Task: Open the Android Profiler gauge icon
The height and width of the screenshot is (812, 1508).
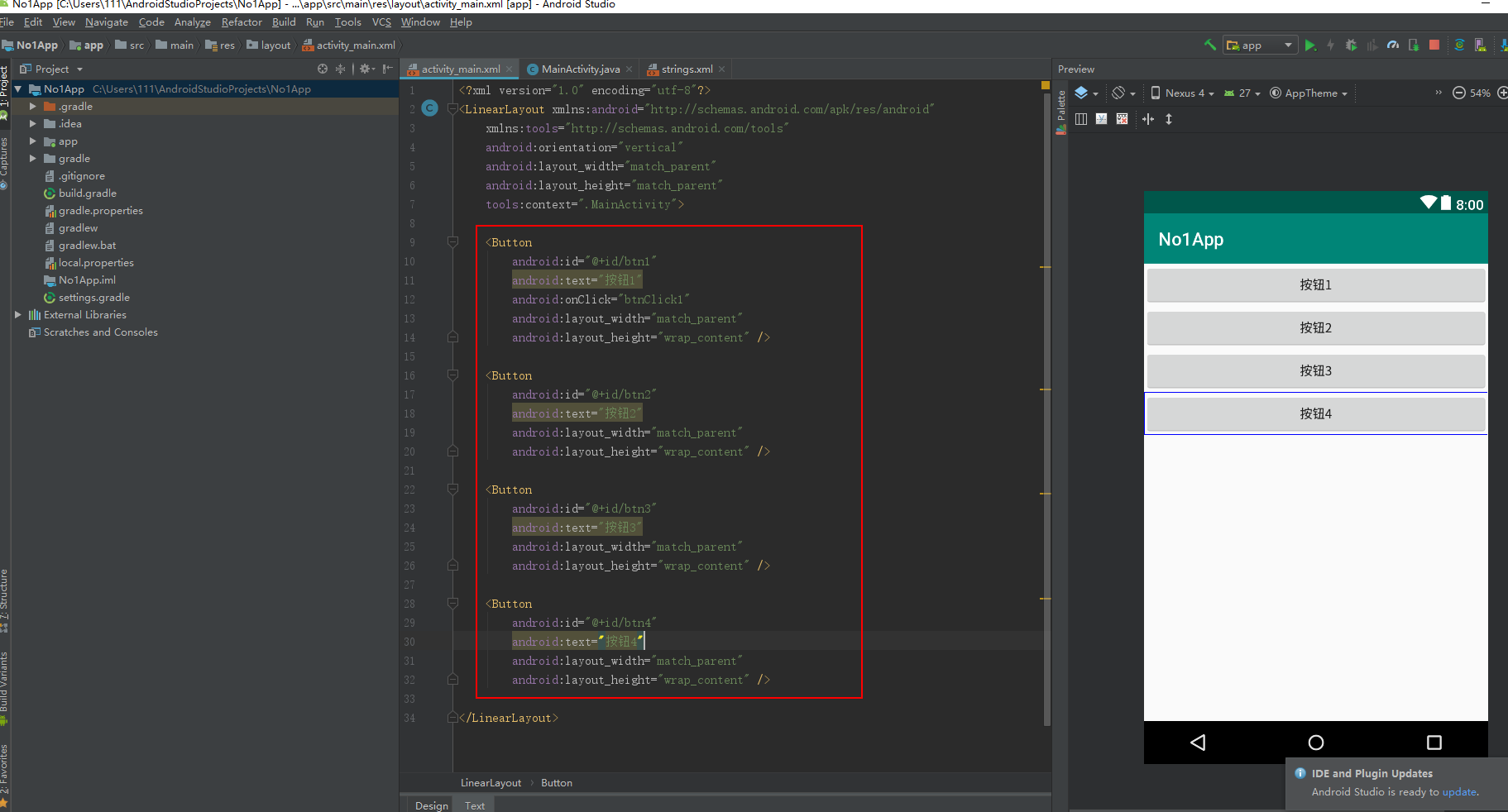Action: pos(1393,45)
